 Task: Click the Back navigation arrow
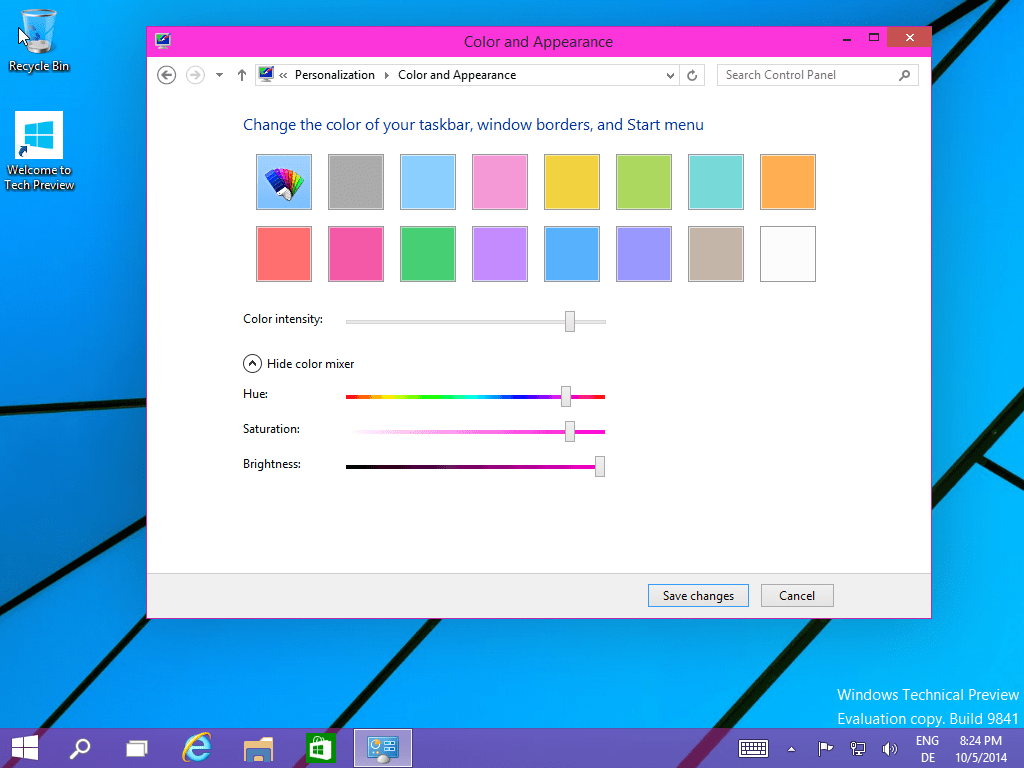(167, 75)
